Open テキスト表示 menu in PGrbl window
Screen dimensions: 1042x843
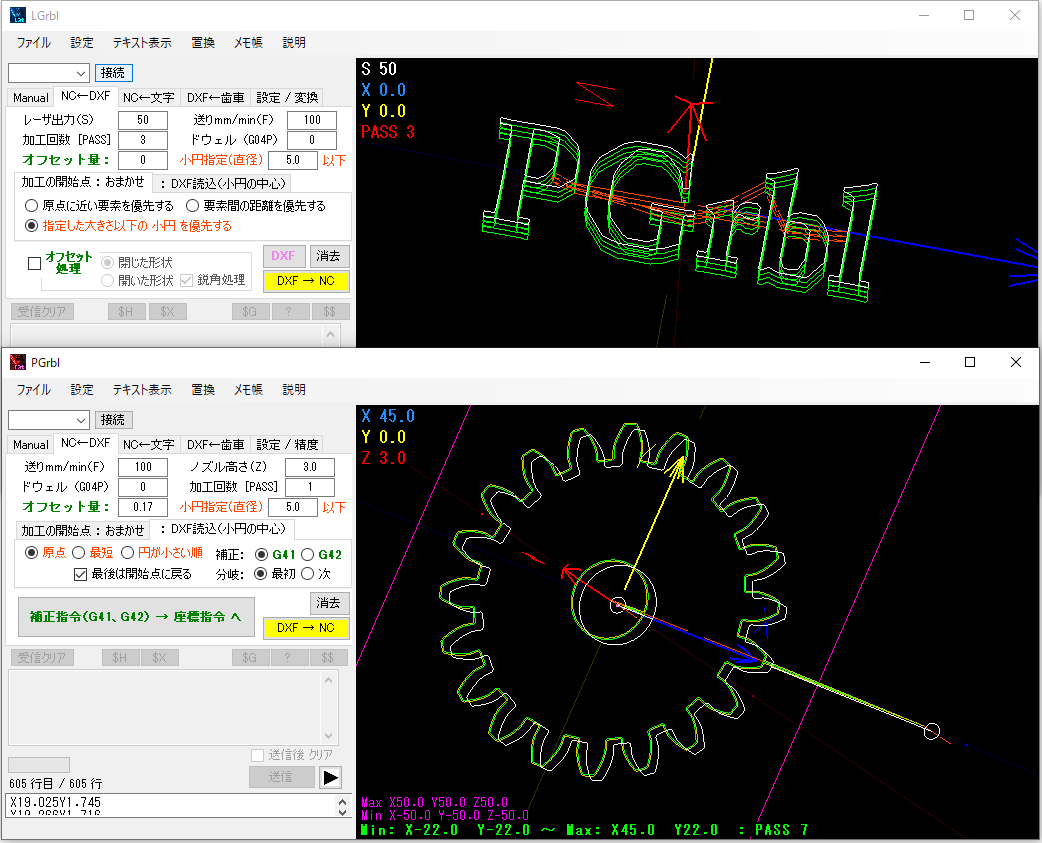[x=142, y=389]
